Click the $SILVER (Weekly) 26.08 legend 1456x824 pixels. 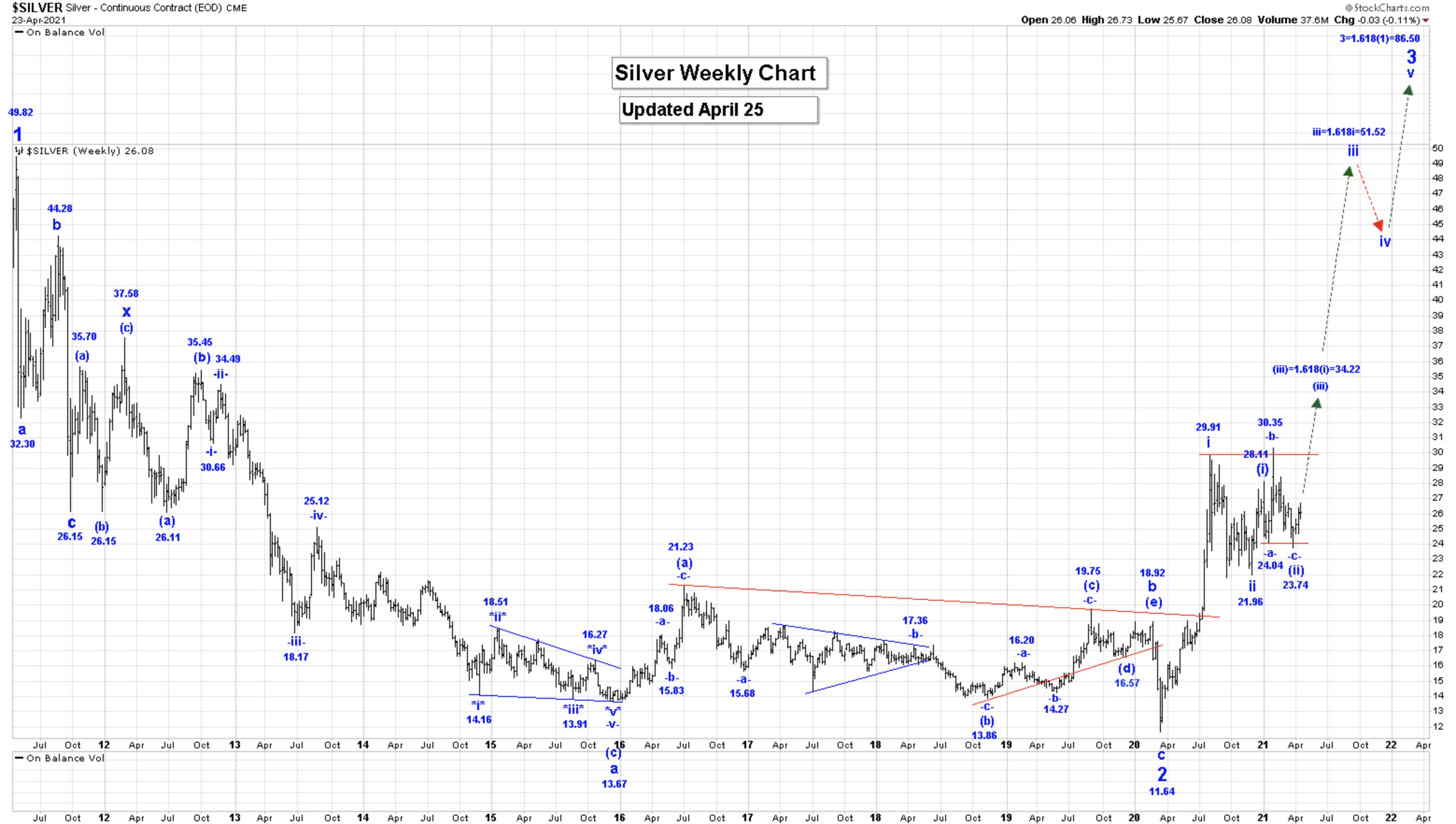click(91, 151)
